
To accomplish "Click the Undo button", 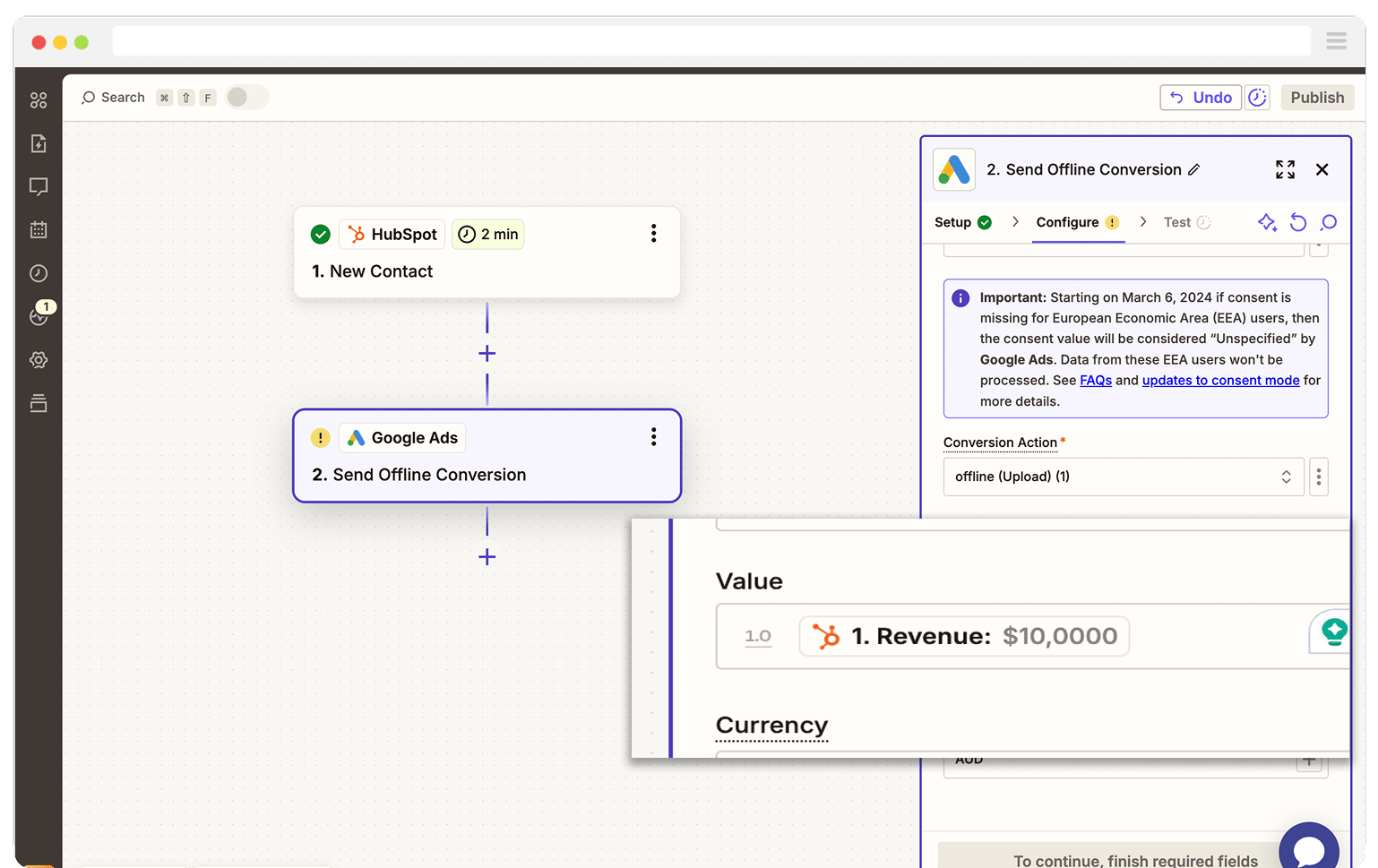I will pos(1201,98).
